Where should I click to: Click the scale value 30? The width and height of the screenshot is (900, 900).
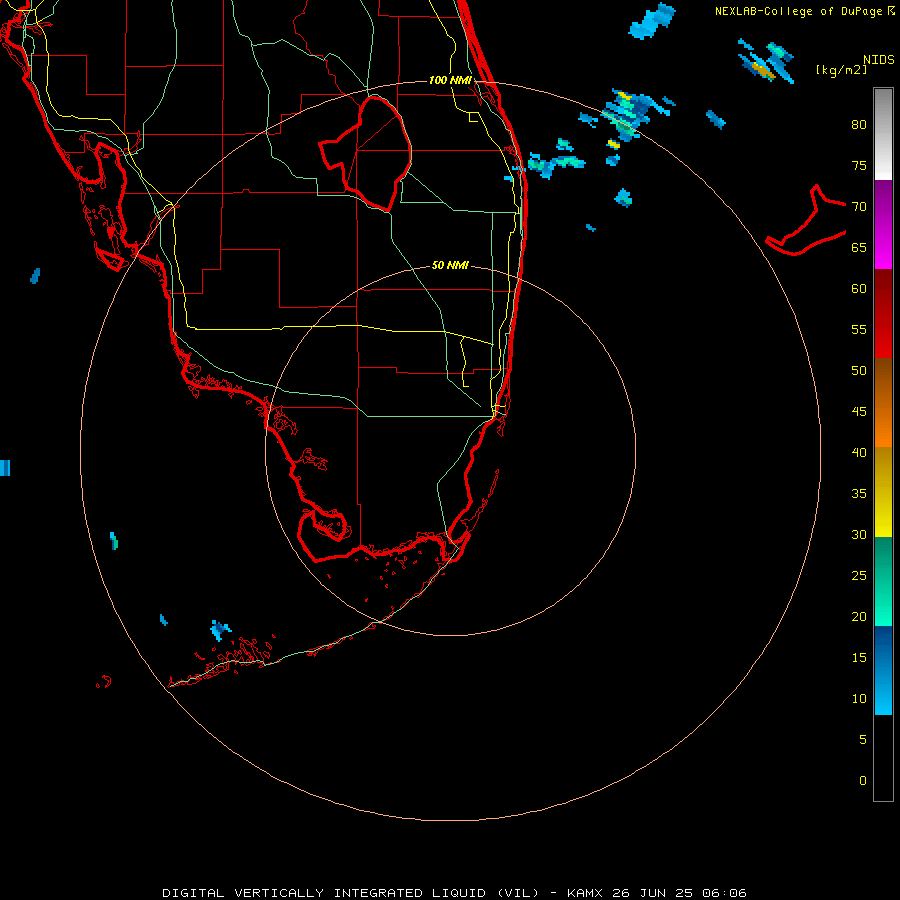(x=859, y=534)
